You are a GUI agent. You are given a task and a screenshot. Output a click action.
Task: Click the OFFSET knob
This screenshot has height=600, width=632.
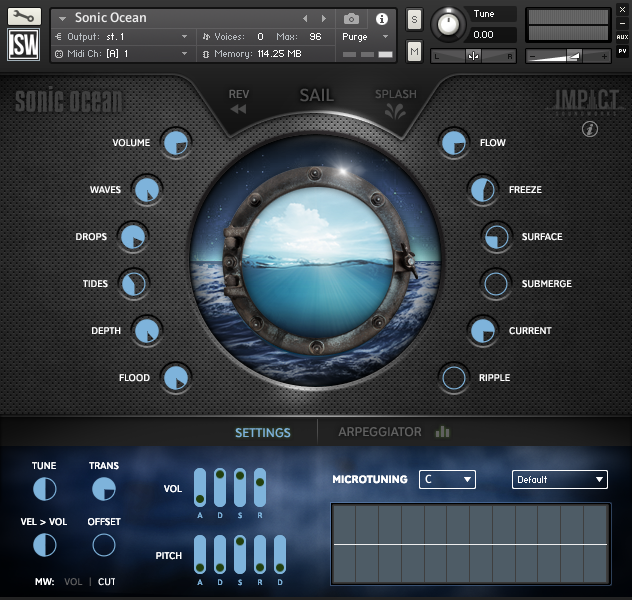click(x=104, y=545)
